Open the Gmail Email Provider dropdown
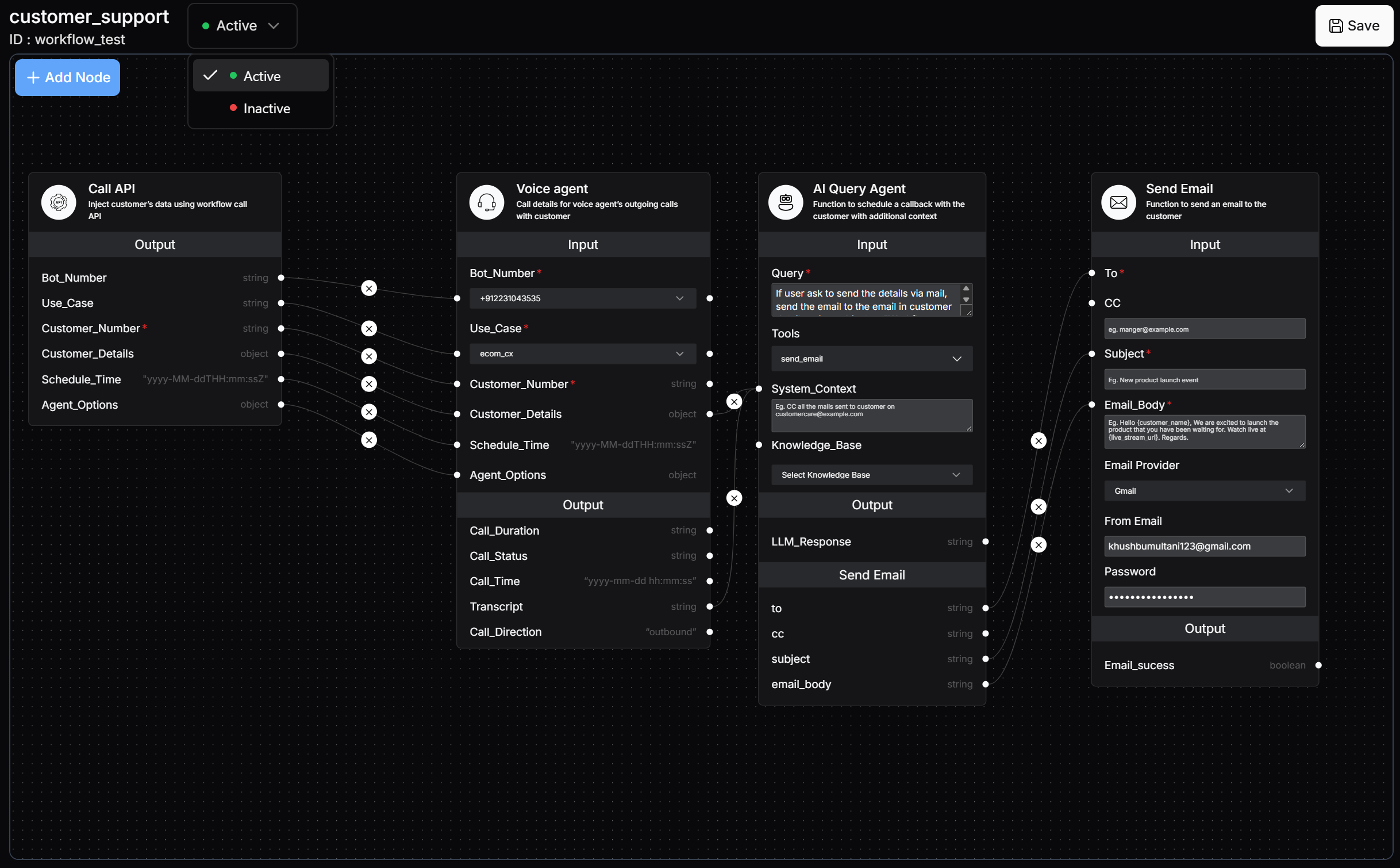 tap(1204, 491)
